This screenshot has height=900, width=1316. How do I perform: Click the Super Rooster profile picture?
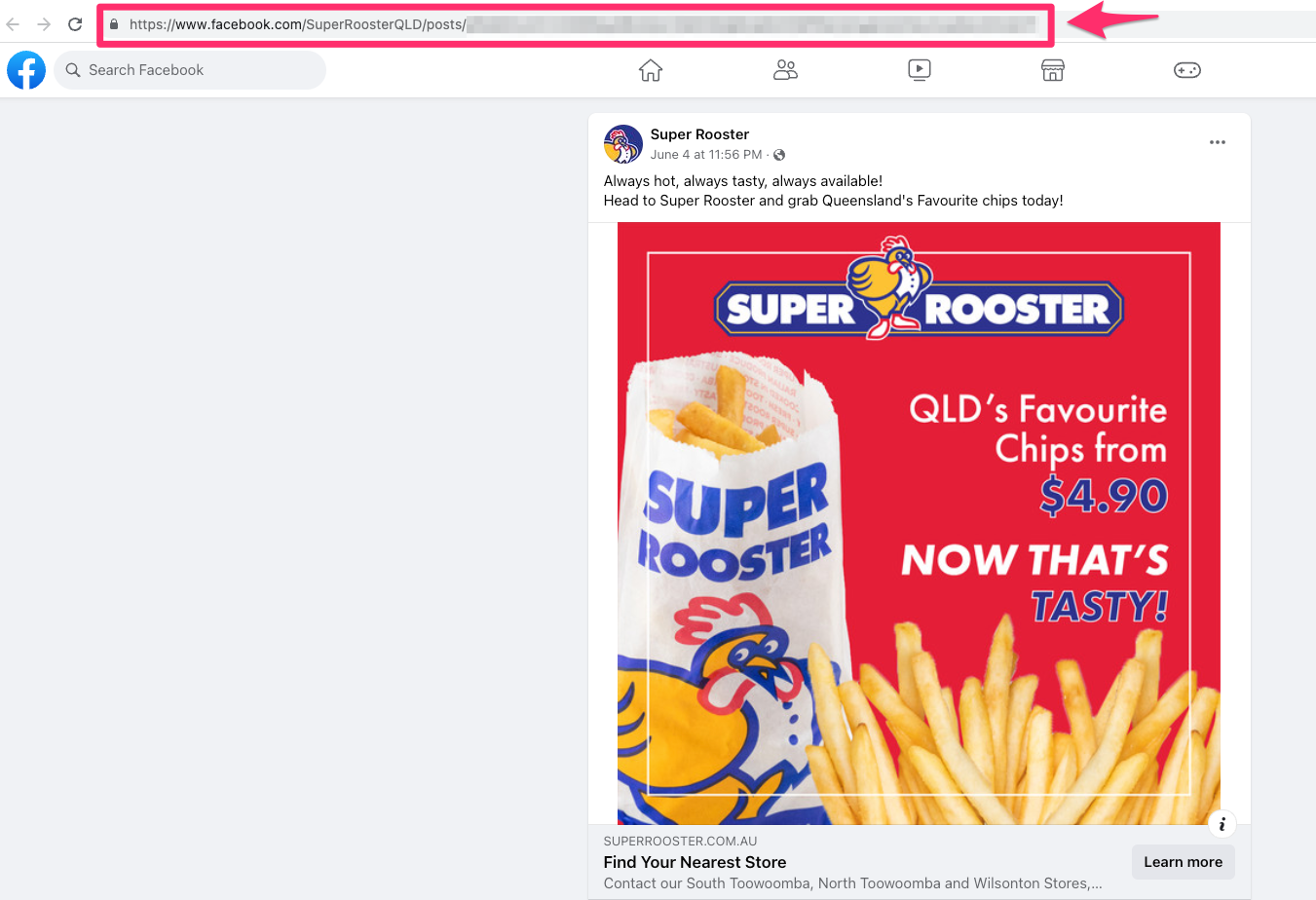click(623, 144)
